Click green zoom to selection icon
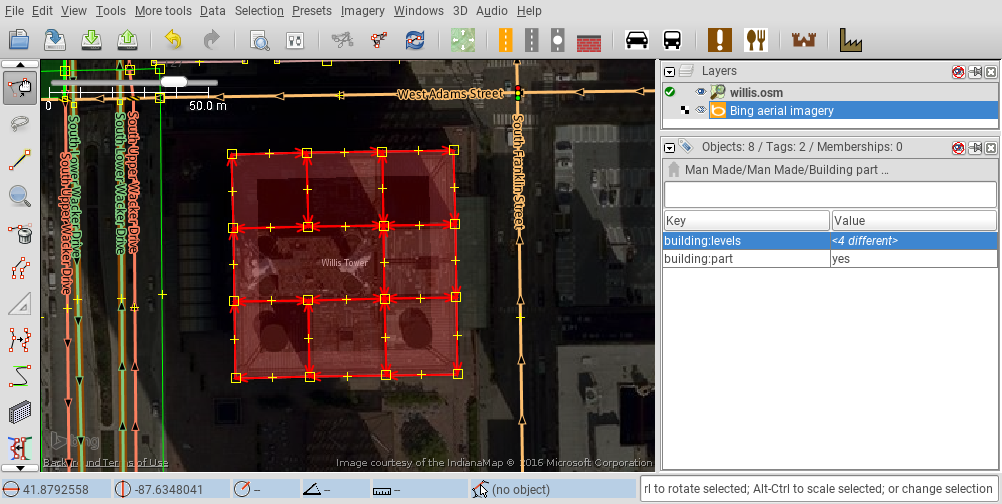Viewport: 1002px width, 504px height. 462,40
